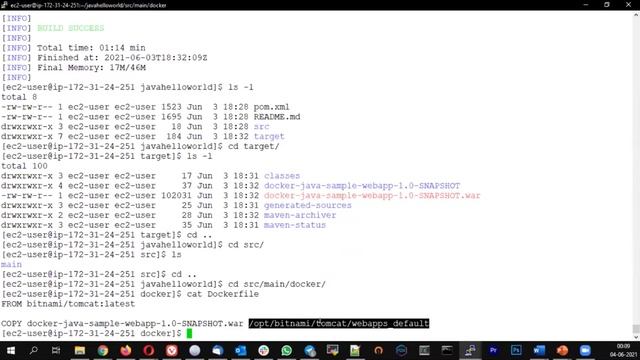
Task: Click the highlighted /opt/bitnami/tomcat/webapps_default path
Action: 339,323
